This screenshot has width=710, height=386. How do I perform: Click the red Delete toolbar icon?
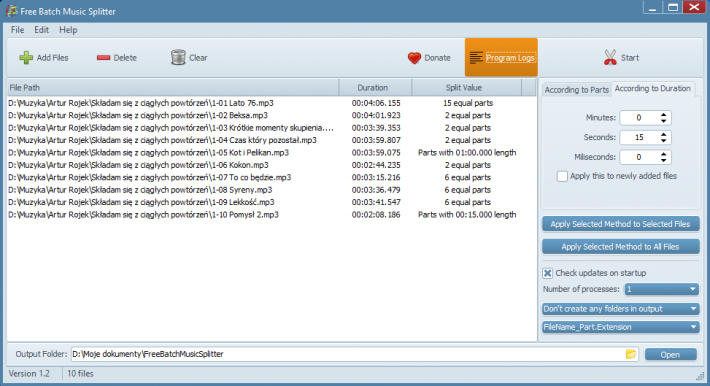coord(103,58)
